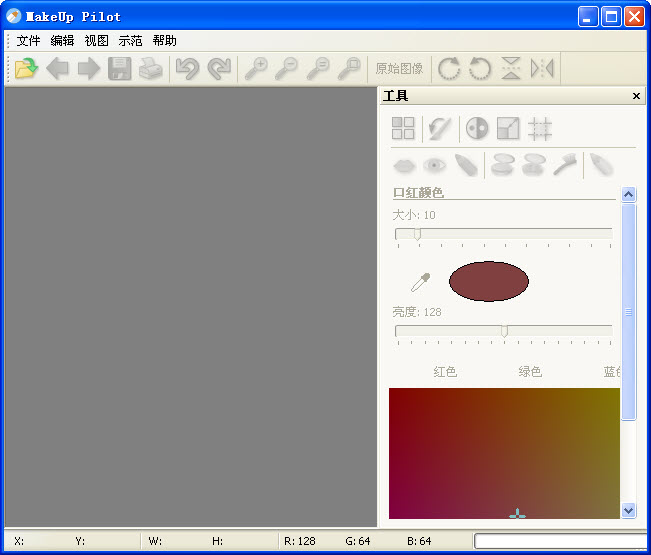Viewport: 651px width, 555px height.
Task: Click the 原始图像 button
Action: coord(399,69)
